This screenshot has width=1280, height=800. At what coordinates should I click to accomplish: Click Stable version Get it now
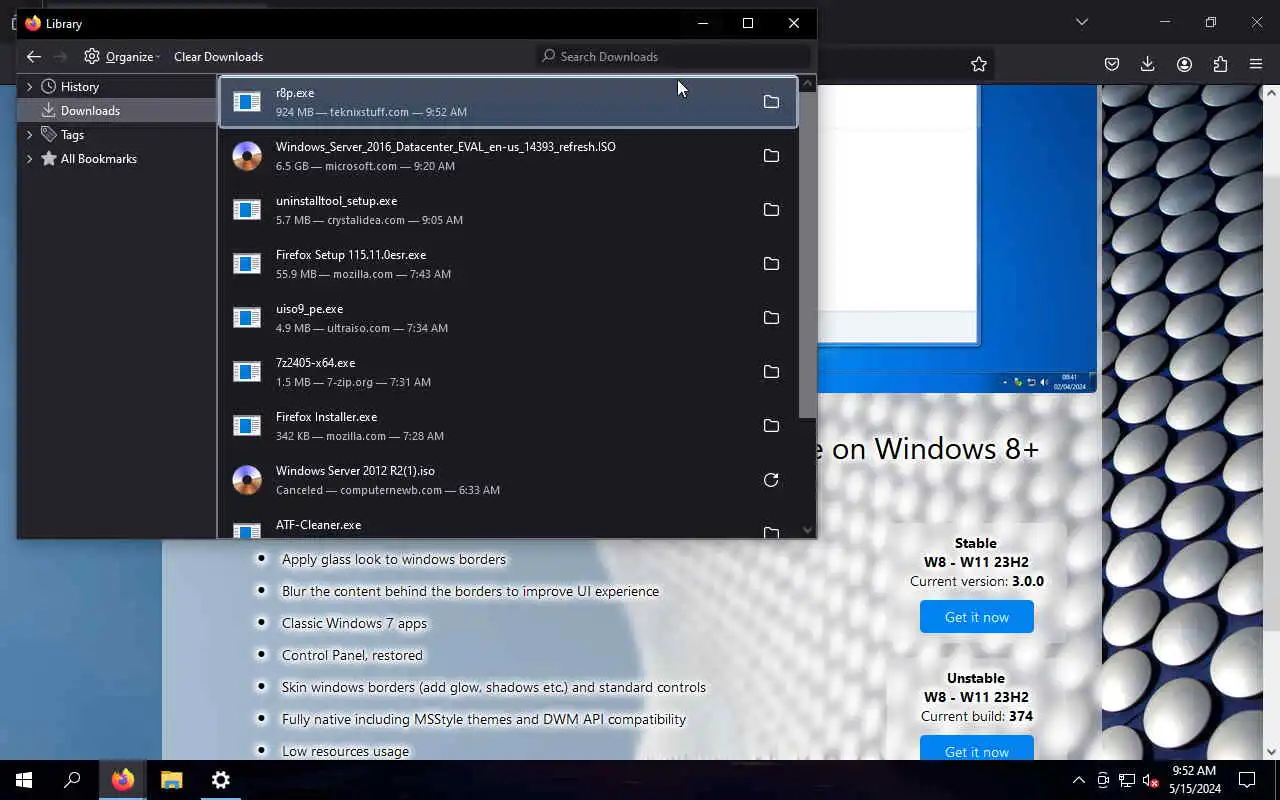977,617
